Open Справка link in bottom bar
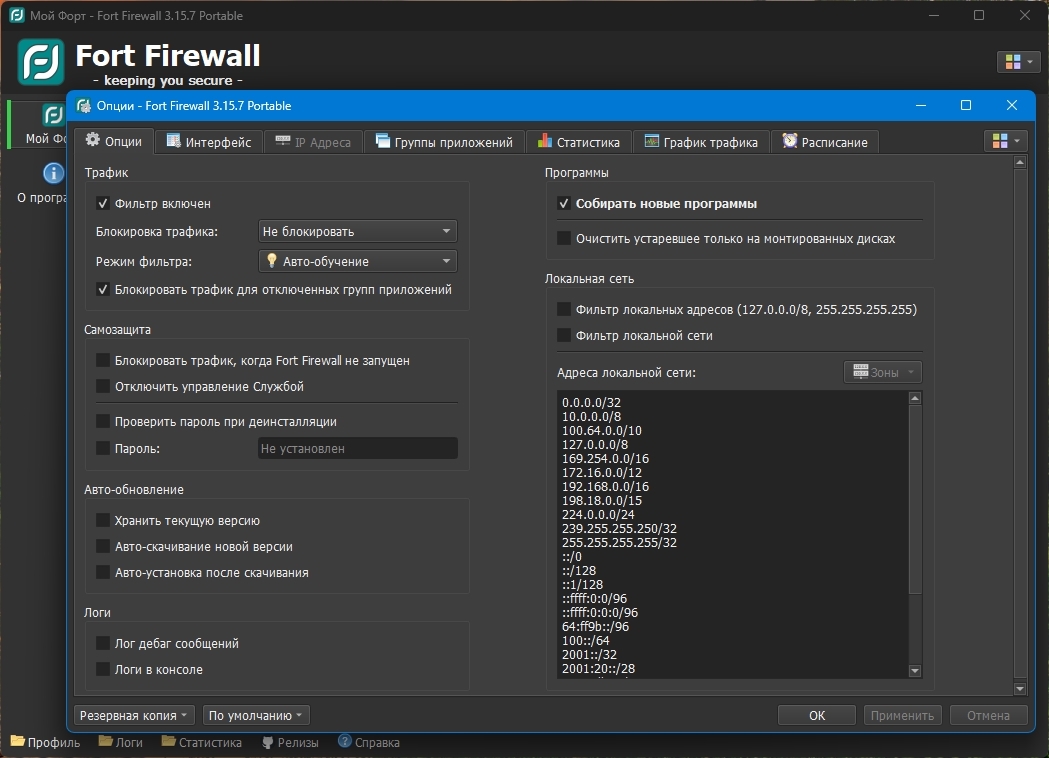Viewport: 1049px width, 758px height. point(369,742)
